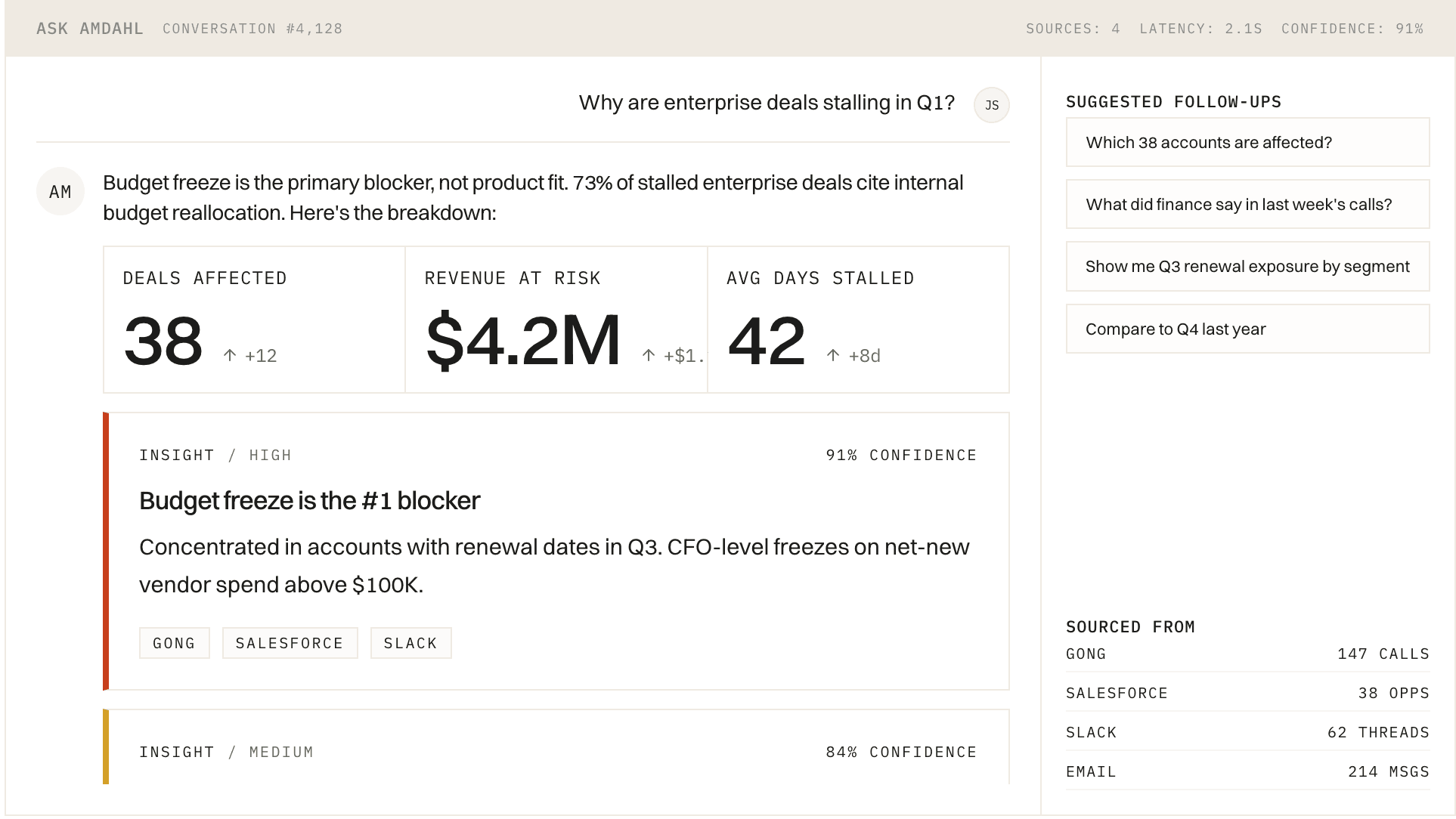This screenshot has width=1456, height=819.
Task: Select the SLACK source tag
Action: click(x=410, y=643)
